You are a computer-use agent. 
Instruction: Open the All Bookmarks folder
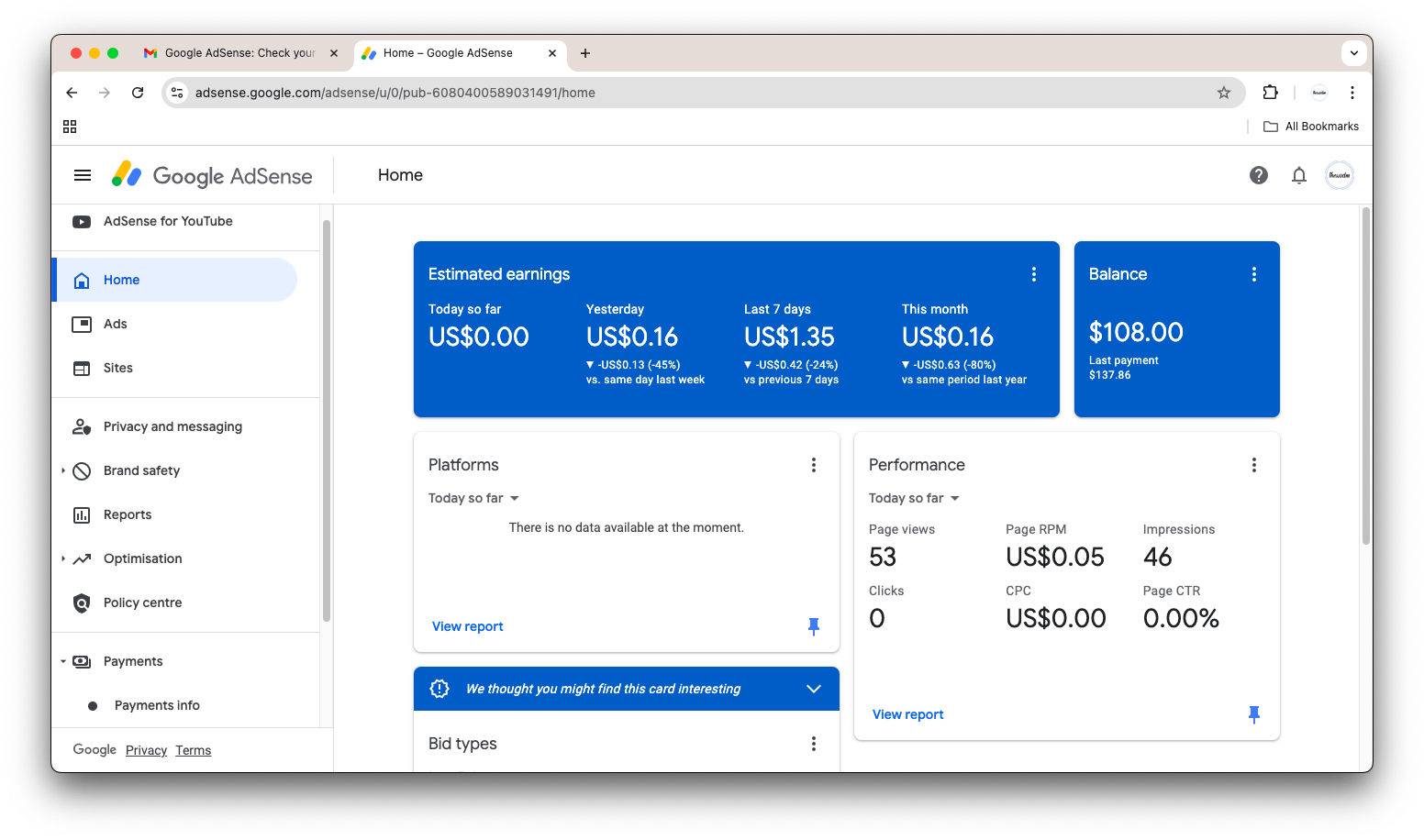1311,127
